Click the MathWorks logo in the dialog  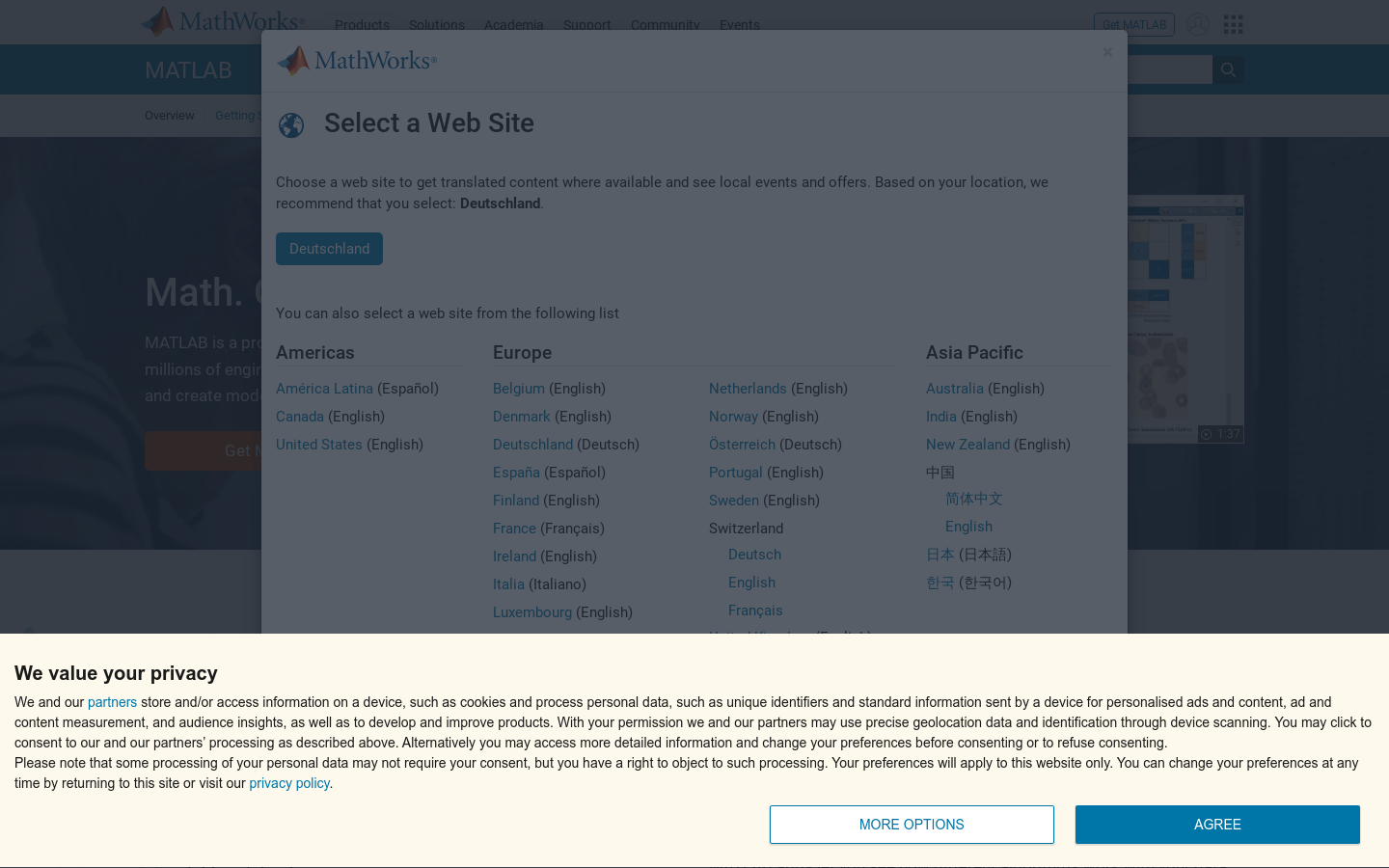click(357, 61)
